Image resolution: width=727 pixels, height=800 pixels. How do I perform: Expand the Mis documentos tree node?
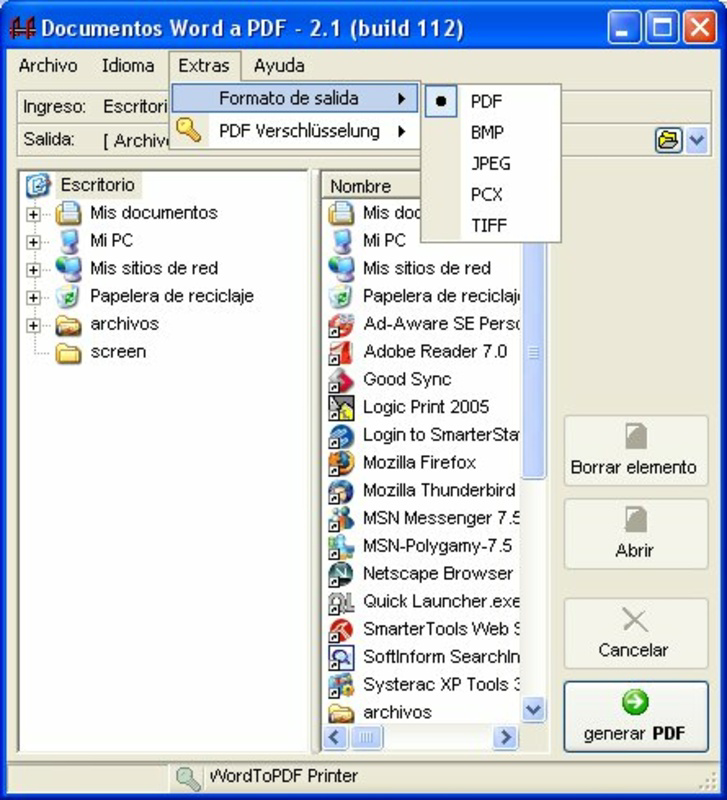click(33, 214)
